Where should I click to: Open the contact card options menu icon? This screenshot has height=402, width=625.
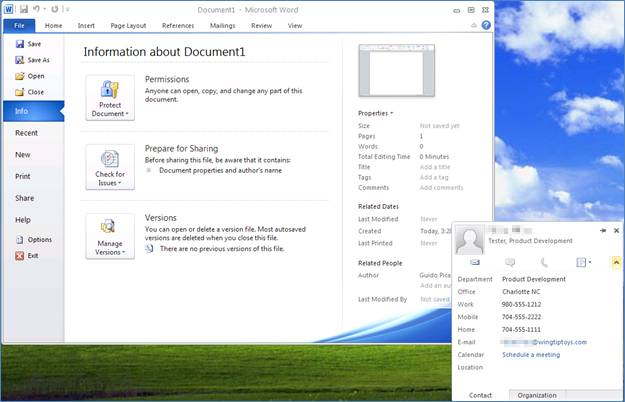point(584,262)
